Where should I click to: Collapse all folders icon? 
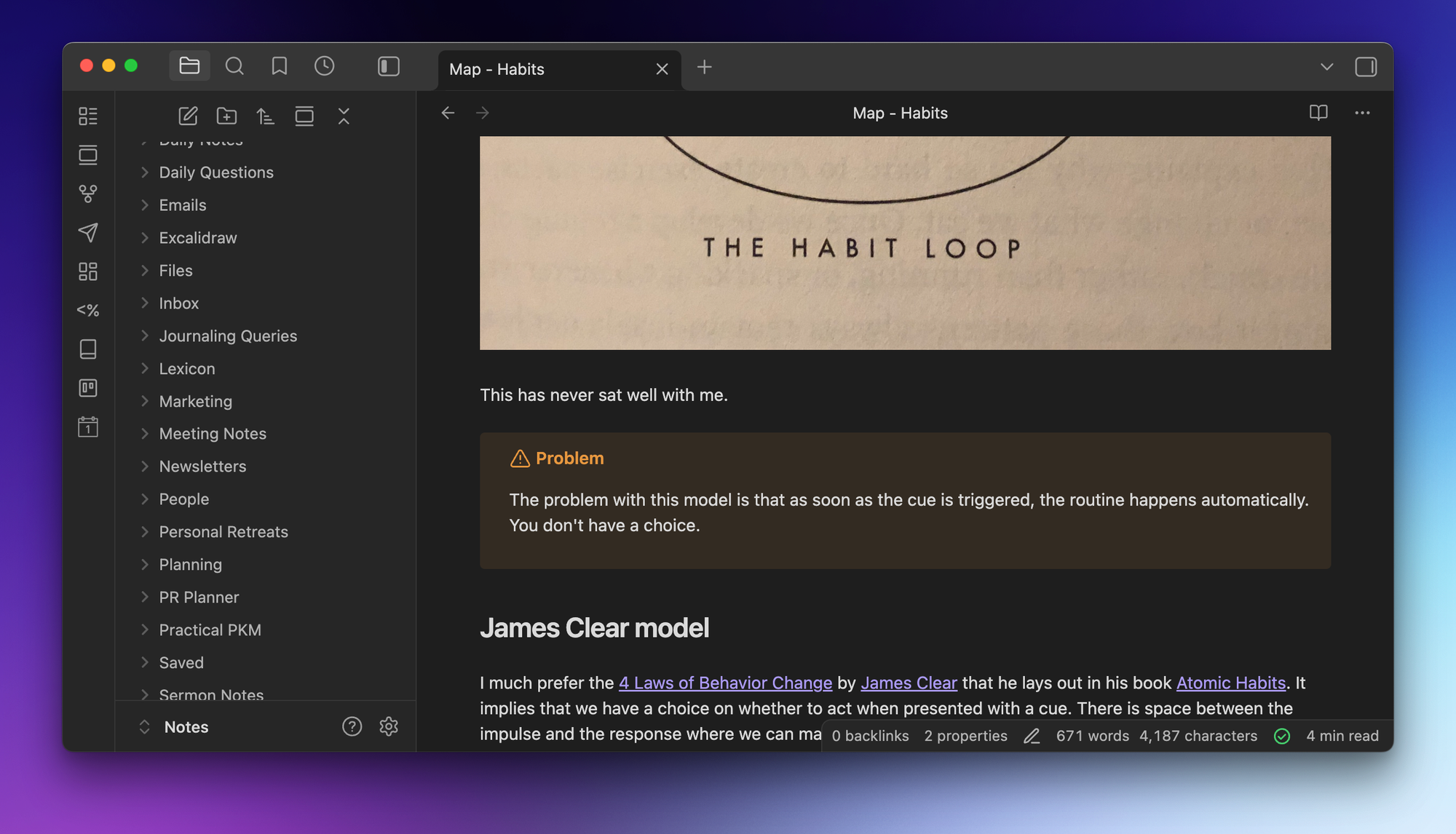click(x=344, y=116)
